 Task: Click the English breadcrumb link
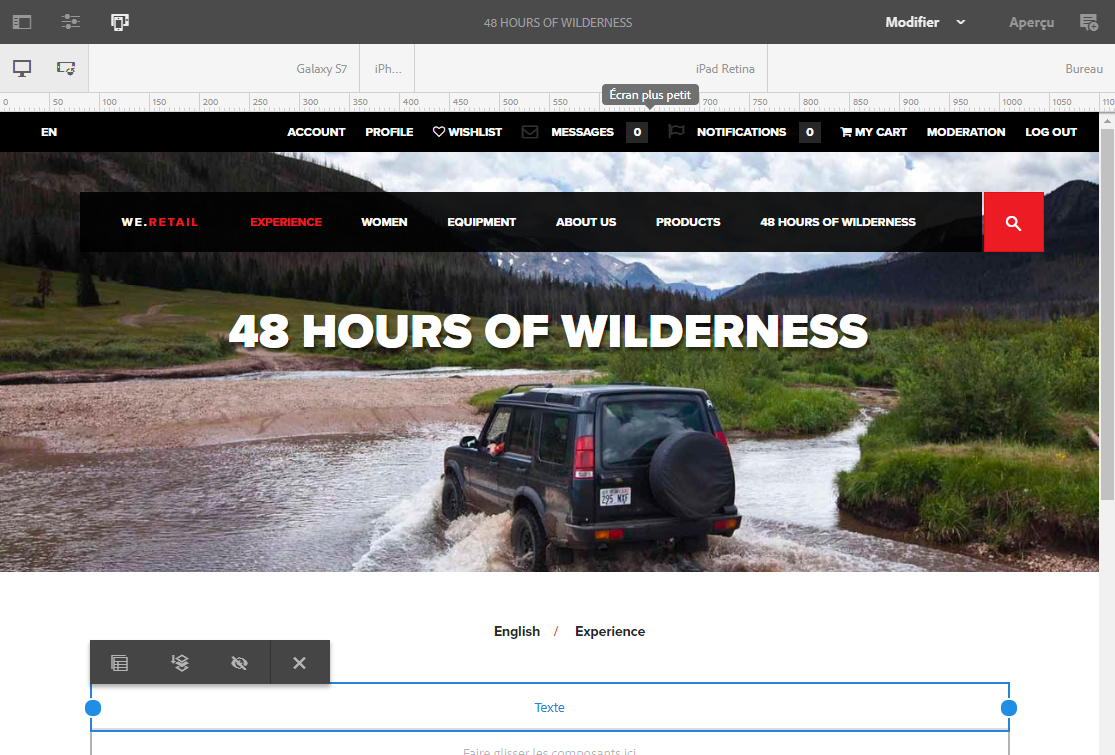click(517, 631)
